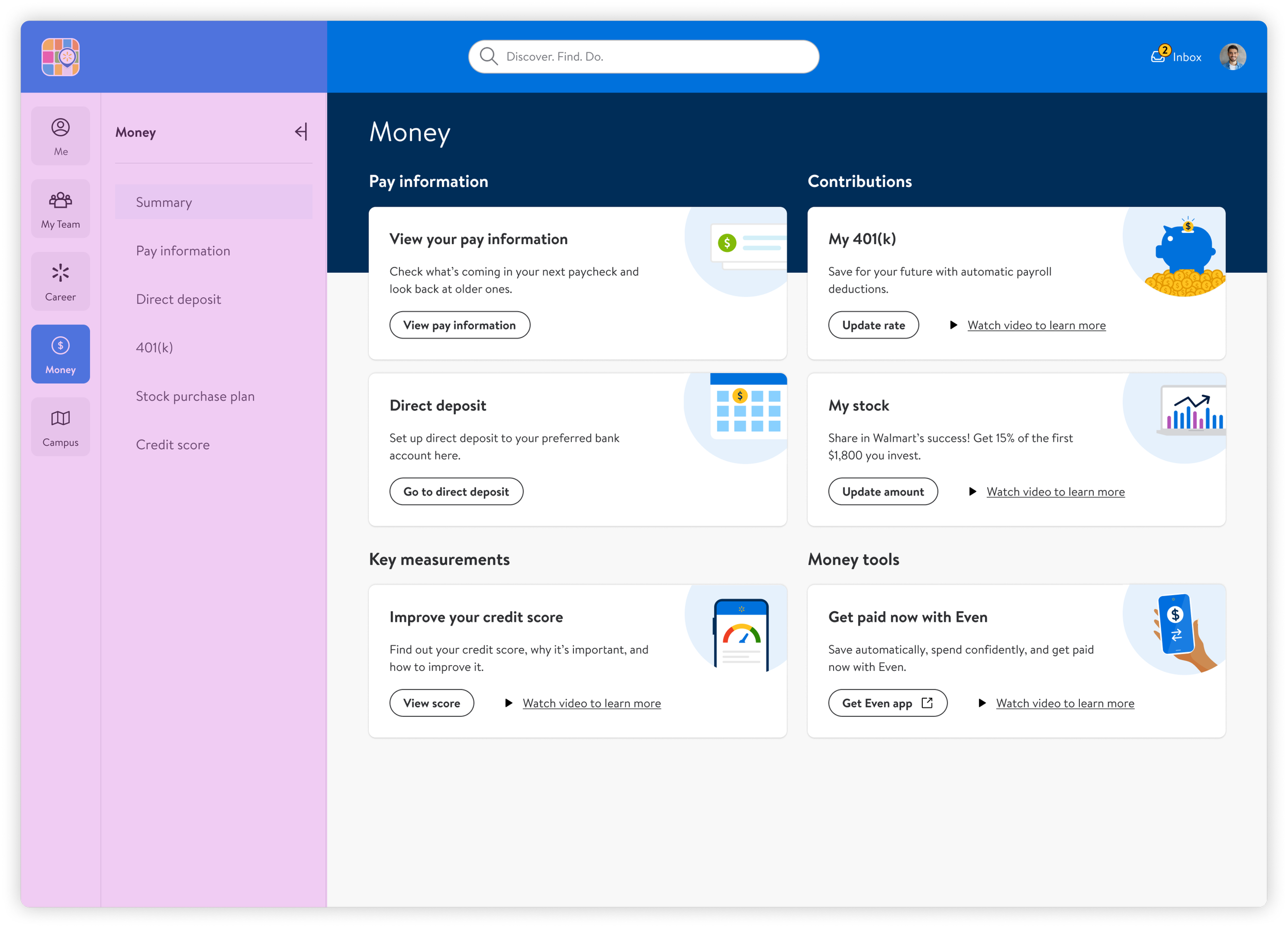Select Summary in the Money menu
Screen dimensions: 1288x928
(164, 202)
